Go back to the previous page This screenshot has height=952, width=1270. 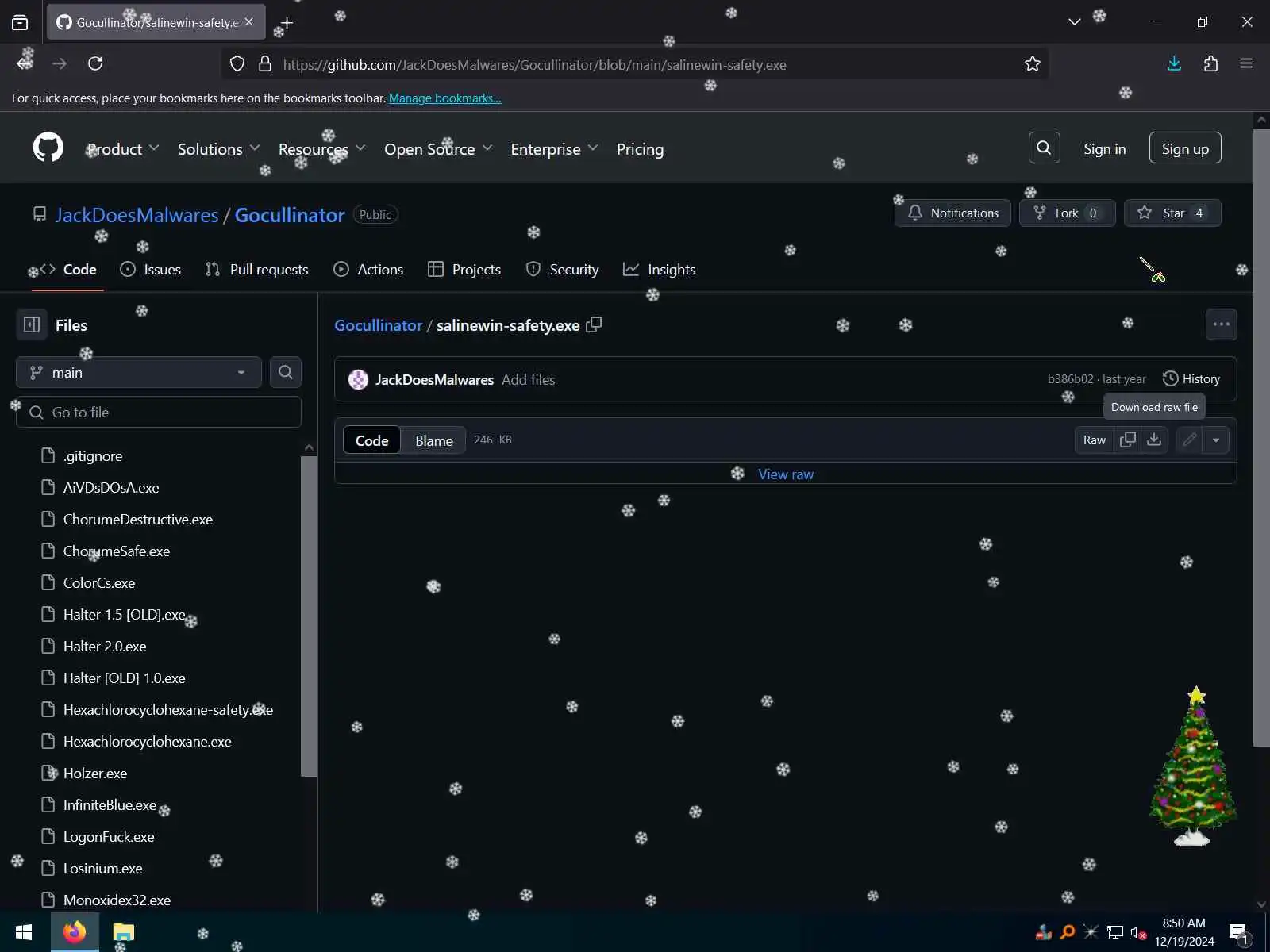25,63
